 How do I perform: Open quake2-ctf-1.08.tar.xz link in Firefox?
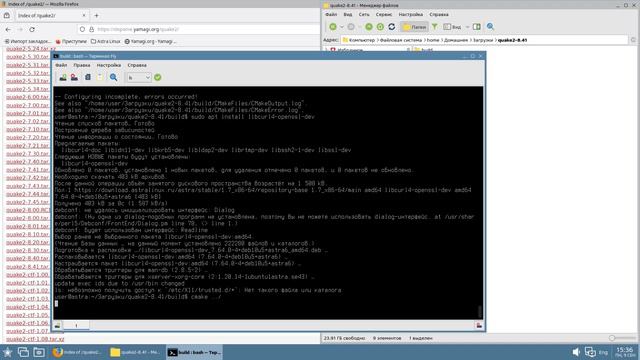pos(35,339)
